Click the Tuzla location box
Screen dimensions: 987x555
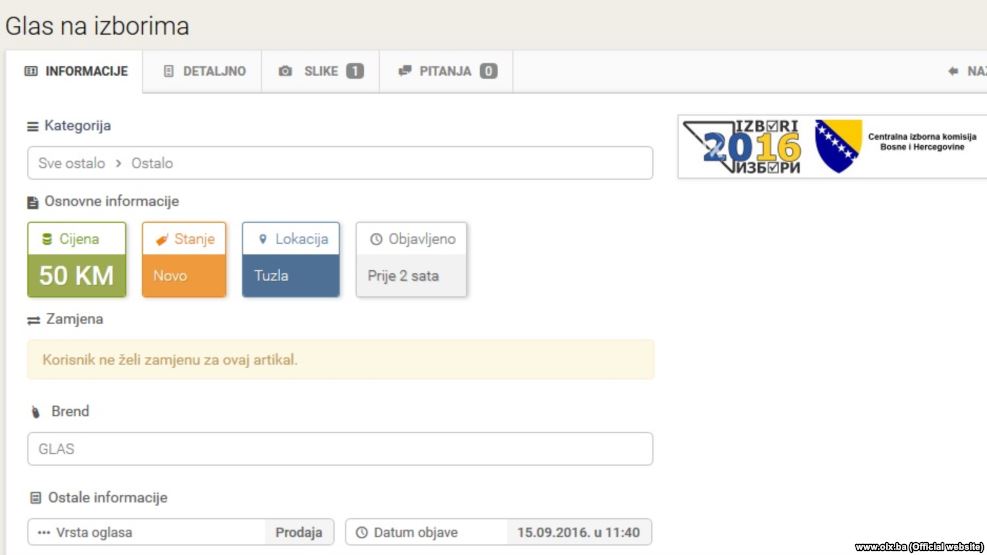tap(290, 276)
